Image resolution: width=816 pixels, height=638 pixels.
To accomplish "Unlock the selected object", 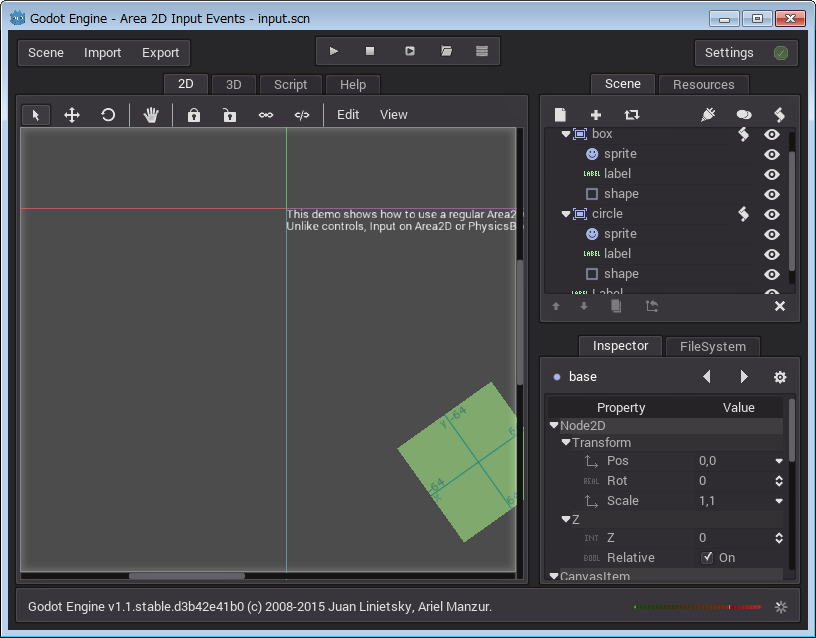I will [230, 115].
